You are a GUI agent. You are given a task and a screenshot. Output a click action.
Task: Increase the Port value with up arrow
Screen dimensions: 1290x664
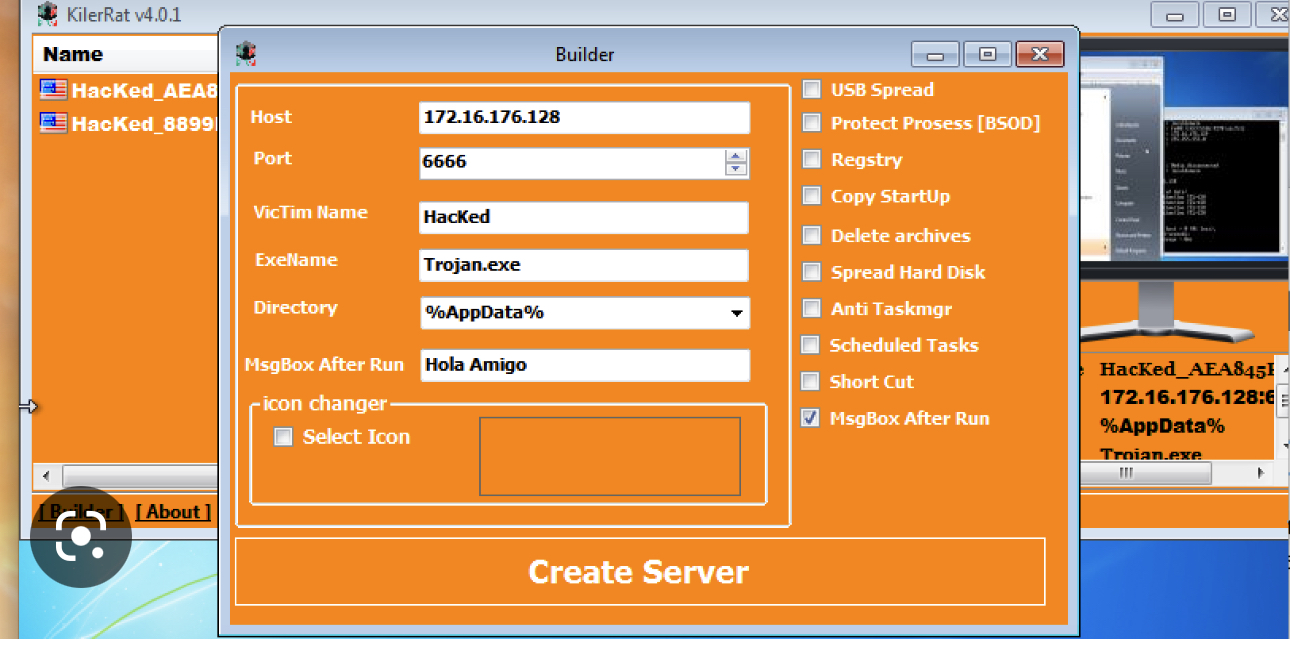click(736, 156)
